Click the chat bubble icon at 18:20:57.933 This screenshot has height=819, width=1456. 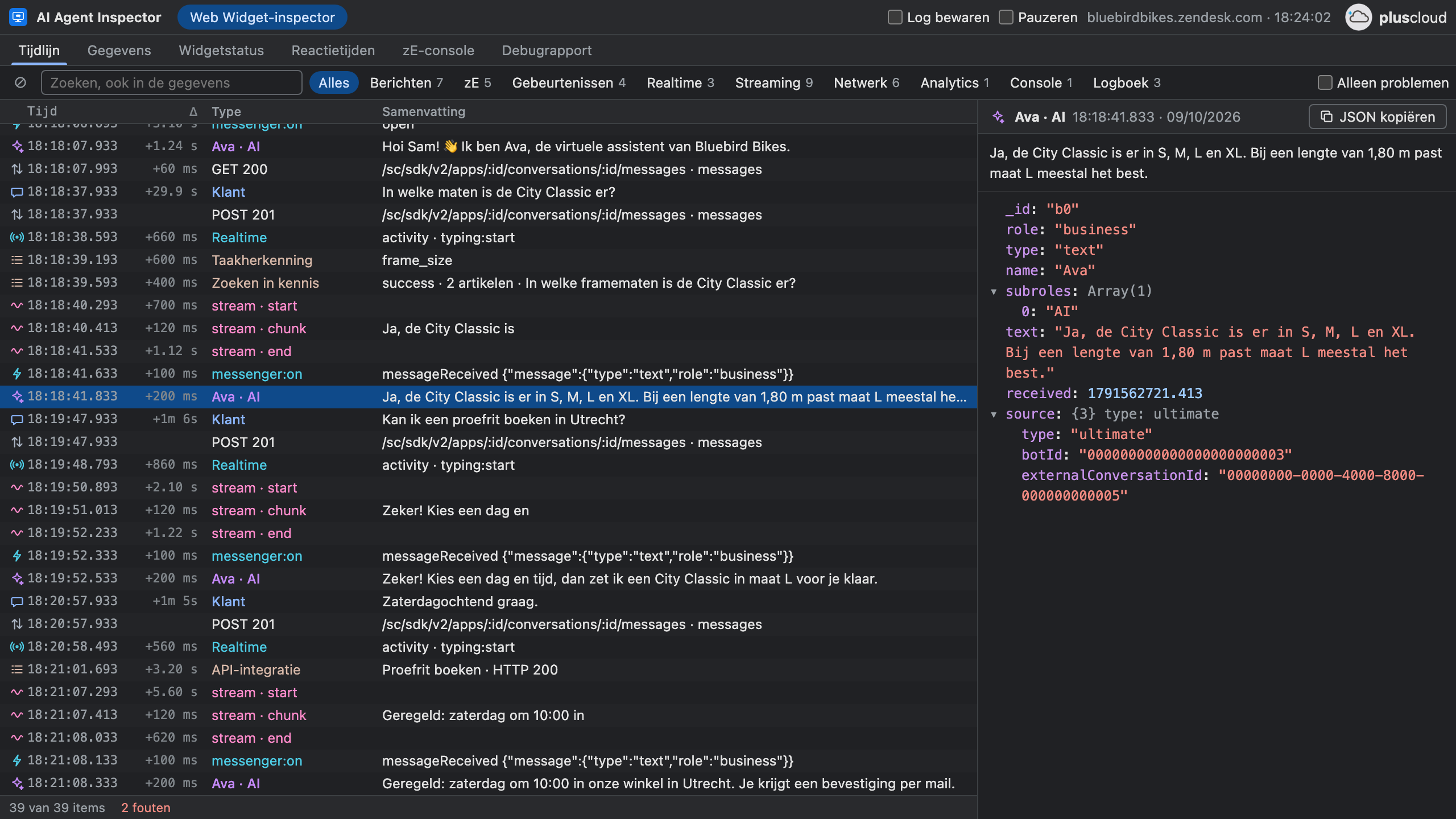[x=17, y=602]
